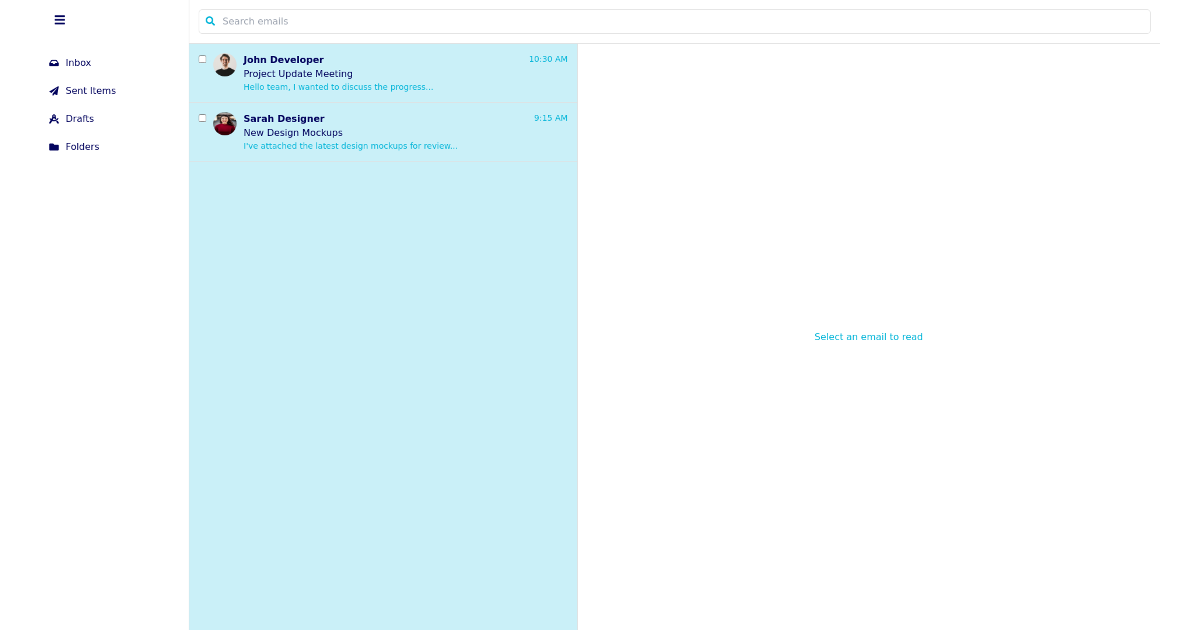
Task: Click the John Developer sender name
Action: coord(283,60)
